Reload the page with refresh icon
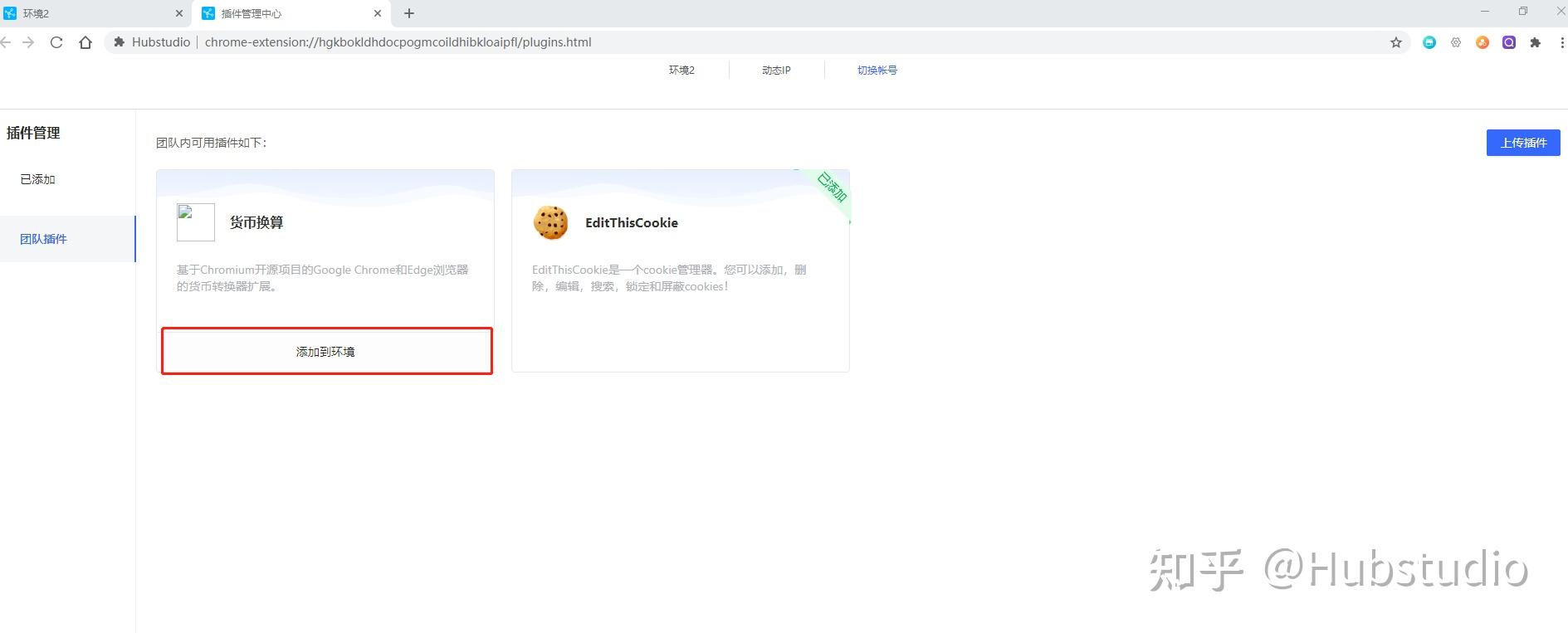This screenshot has width=1568, height=633. point(56,42)
